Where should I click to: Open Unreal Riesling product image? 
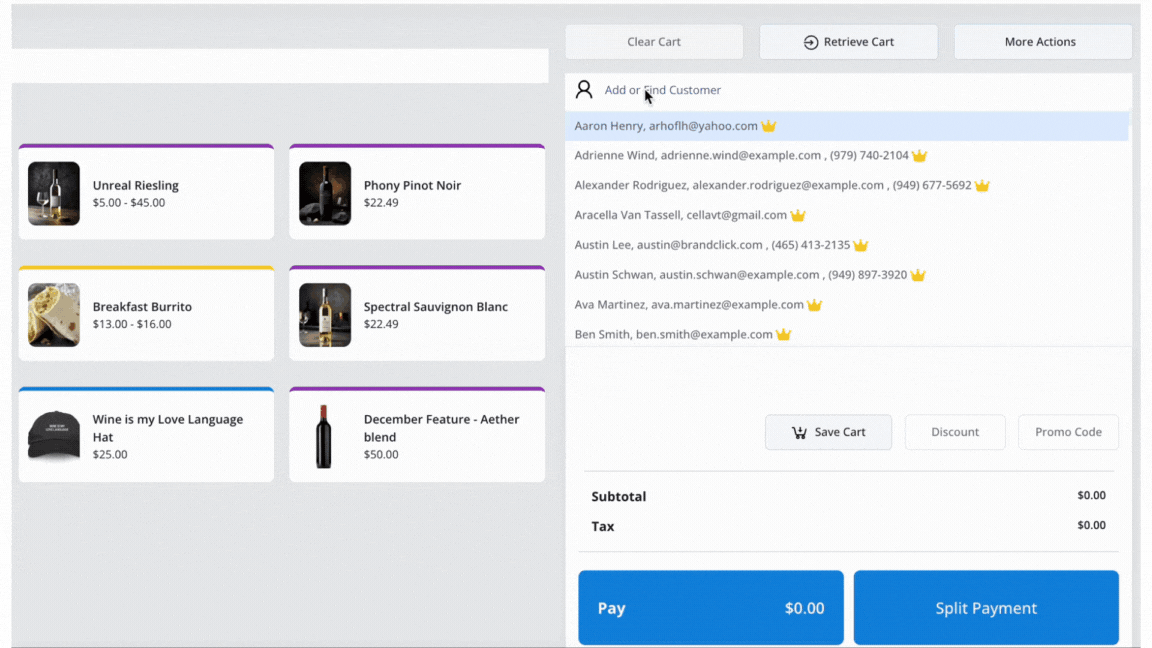54,193
